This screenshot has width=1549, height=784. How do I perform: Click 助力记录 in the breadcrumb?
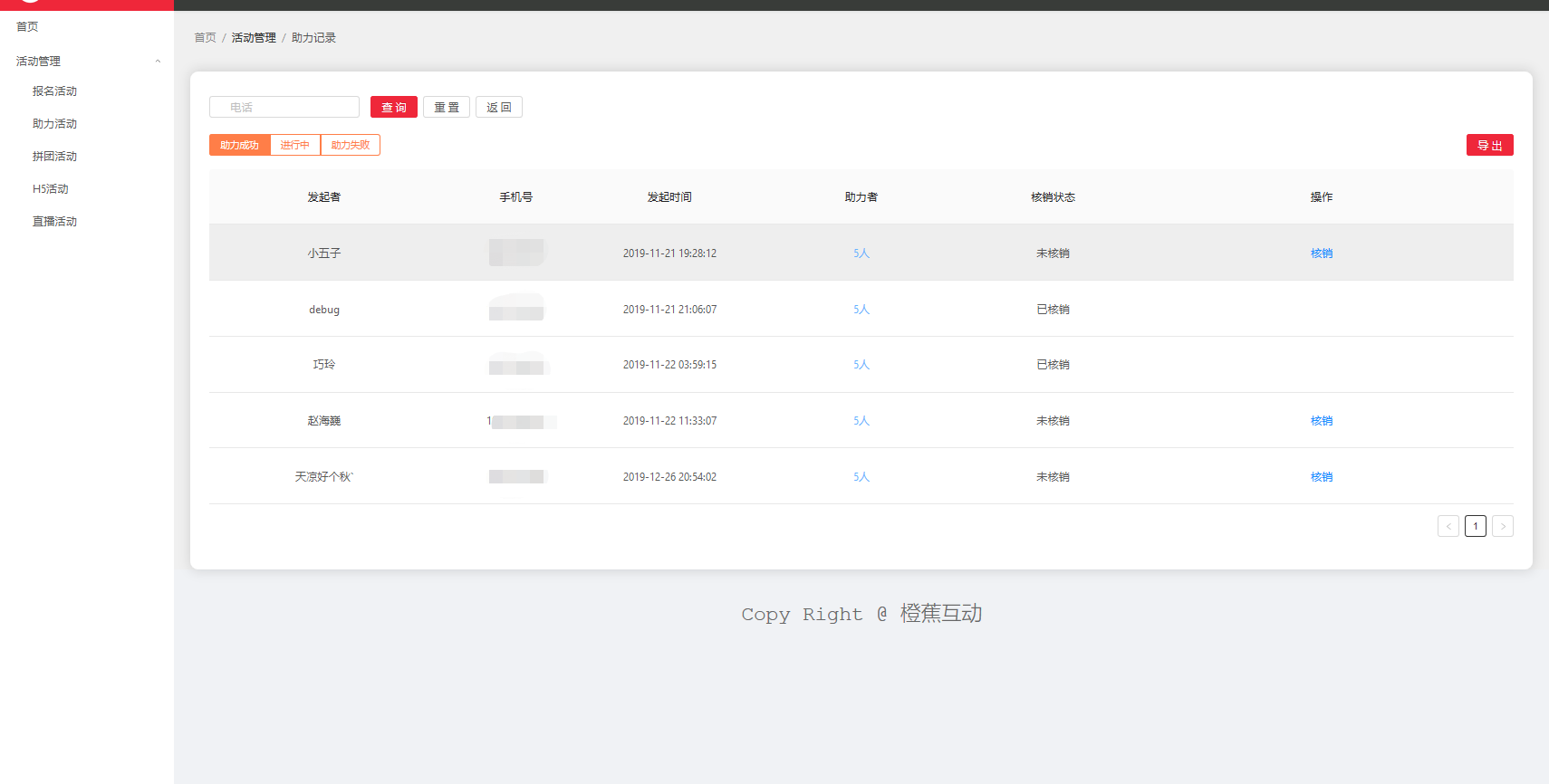[x=313, y=38]
